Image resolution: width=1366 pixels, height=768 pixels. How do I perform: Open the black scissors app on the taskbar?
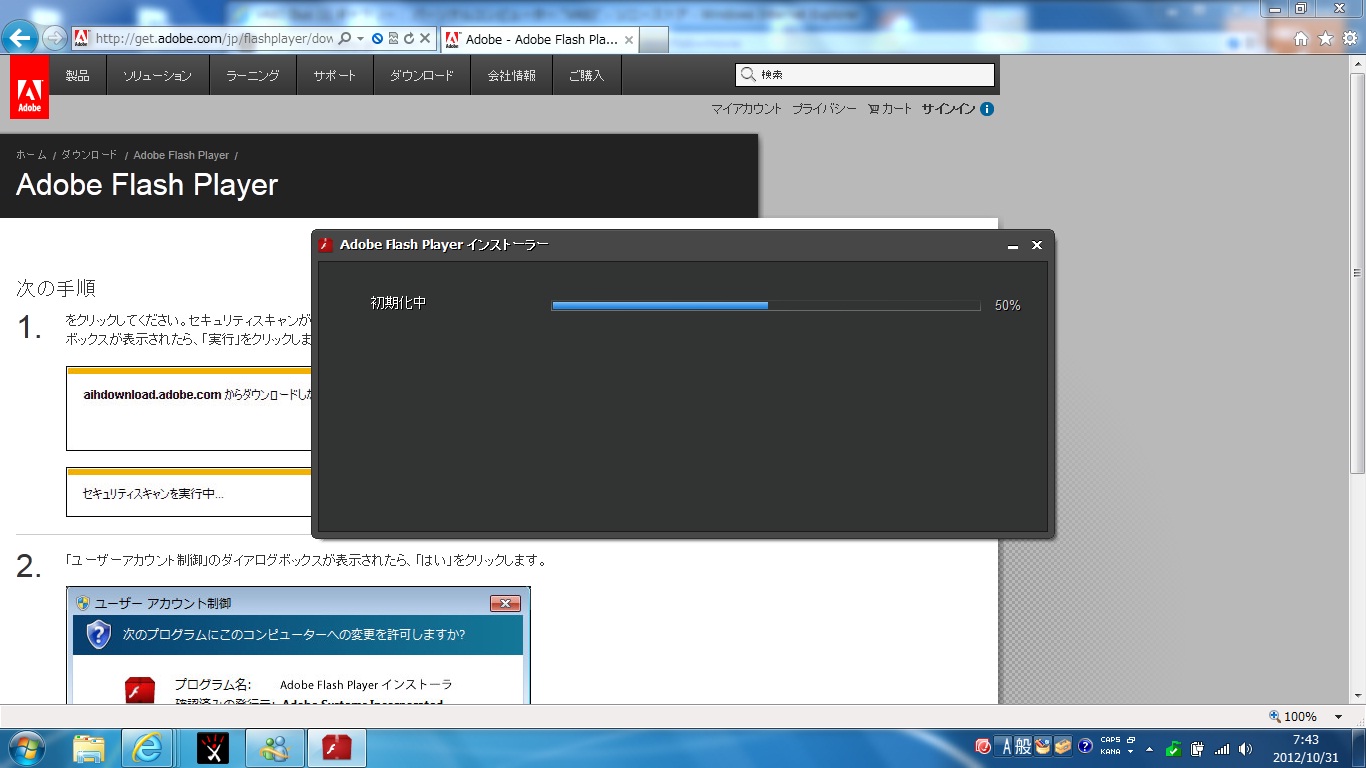(212, 748)
